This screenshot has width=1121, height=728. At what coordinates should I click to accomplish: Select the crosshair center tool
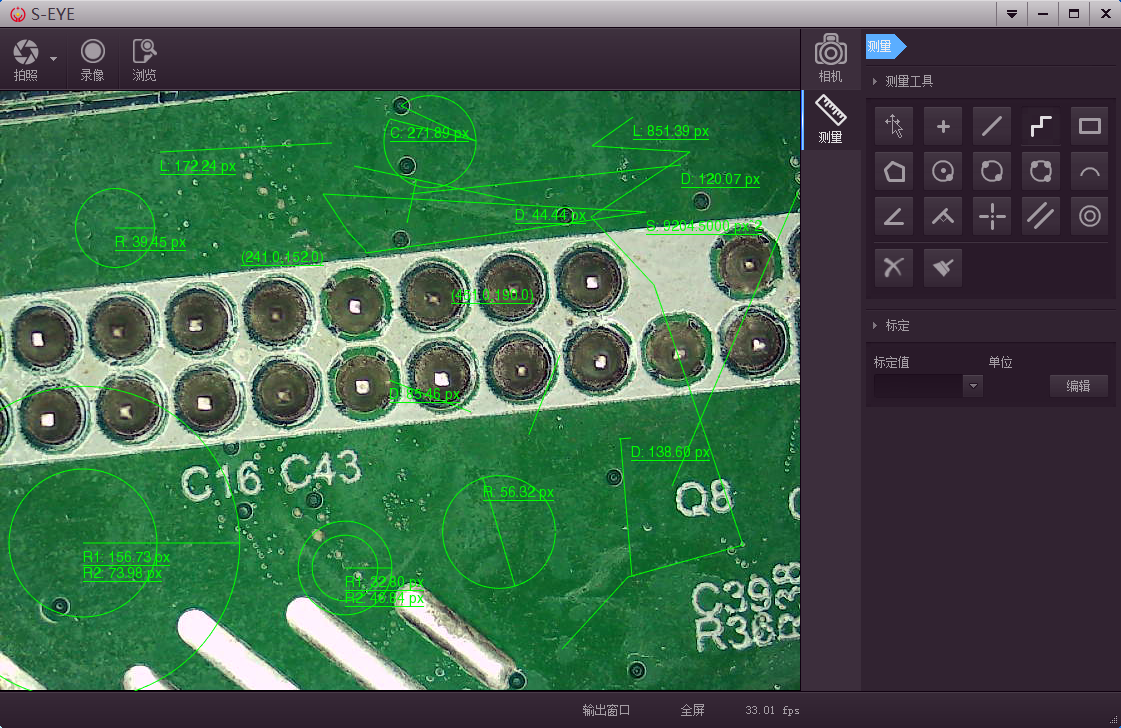992,216
